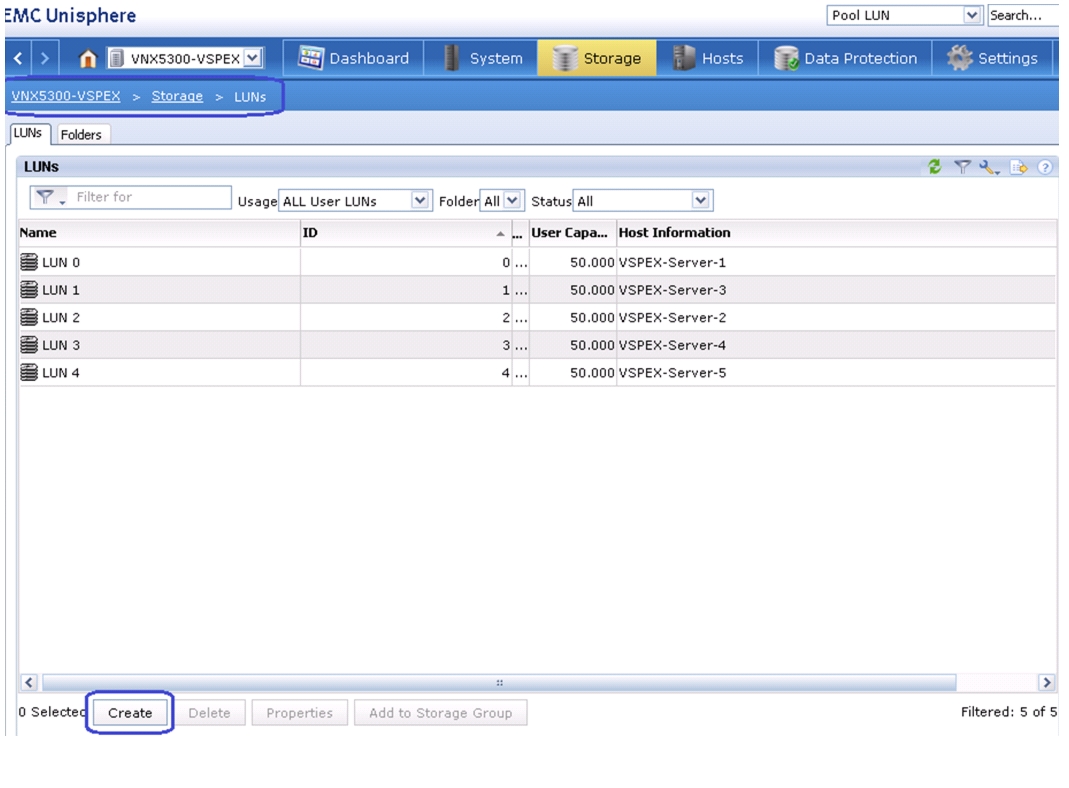Select the LUN 1 row
The width and height of the screenshot is (1069, 788).
tap(537, 290)
